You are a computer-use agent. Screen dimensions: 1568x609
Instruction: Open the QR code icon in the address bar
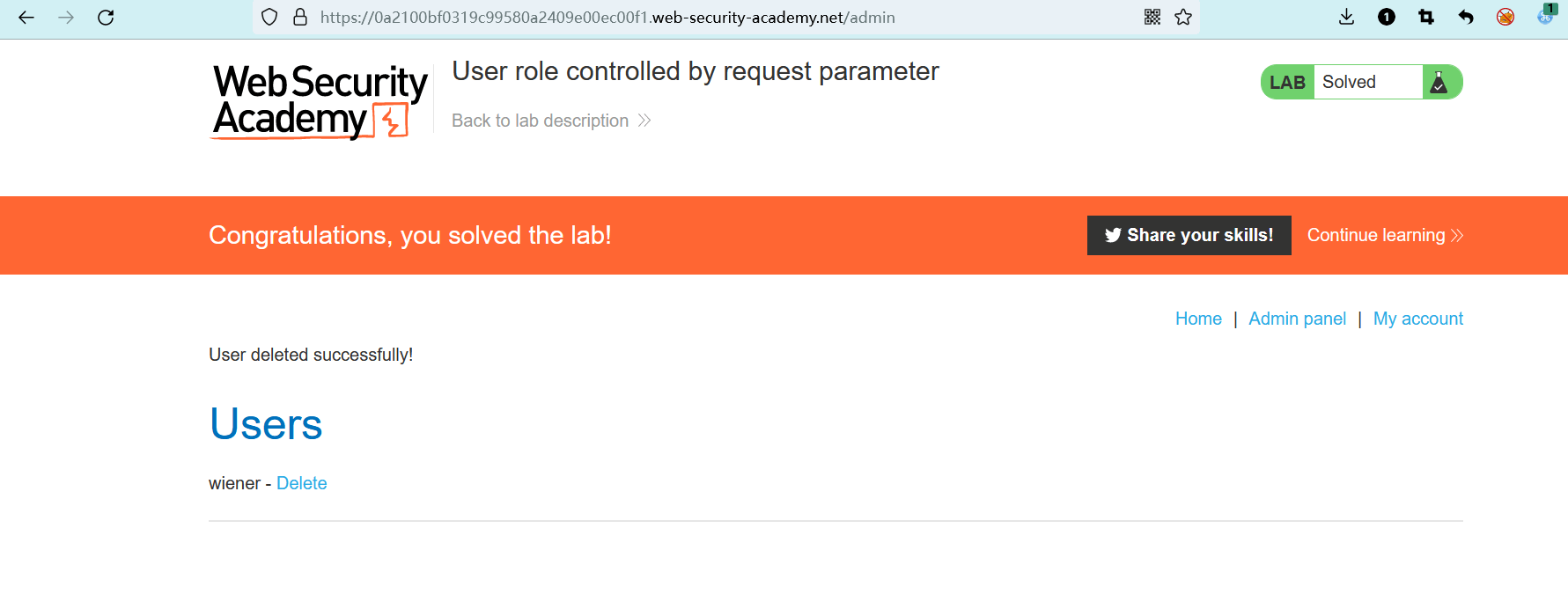pyautogui.click(x=1152, y=18)
